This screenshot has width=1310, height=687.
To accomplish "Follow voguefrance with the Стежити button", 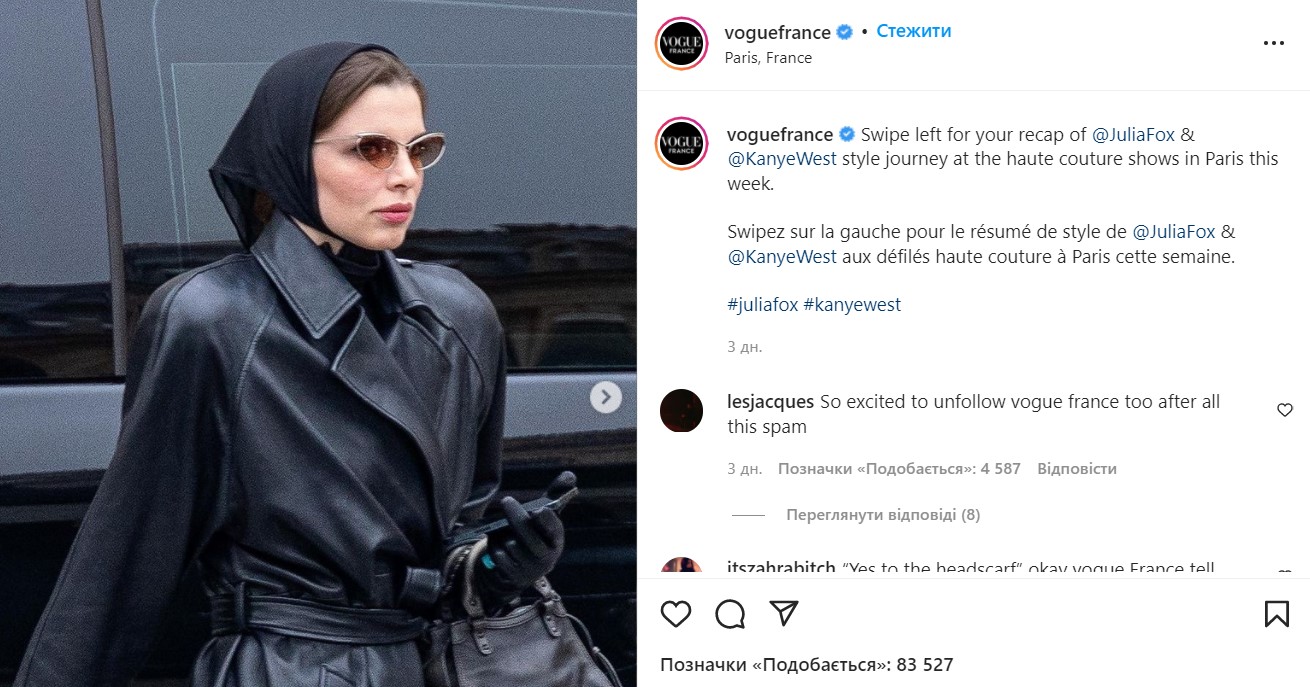I will tap(914, 31).
